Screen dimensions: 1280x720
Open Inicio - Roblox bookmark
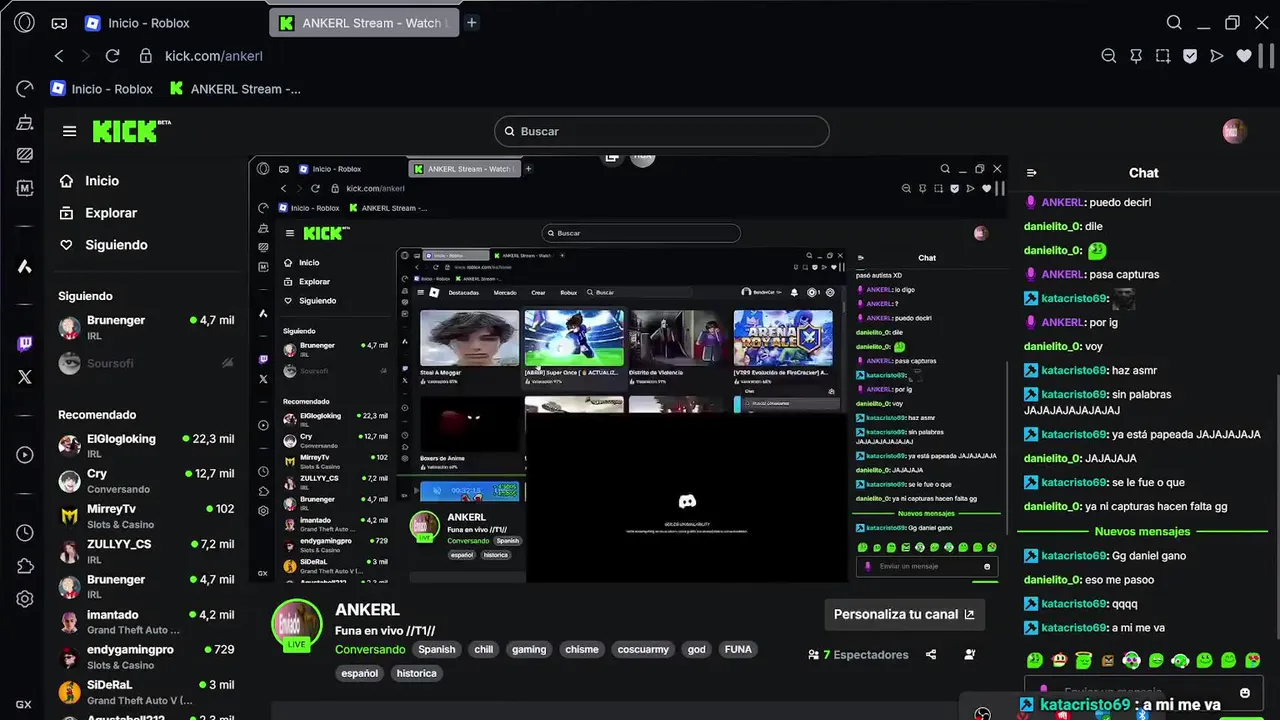coord(102,89)
